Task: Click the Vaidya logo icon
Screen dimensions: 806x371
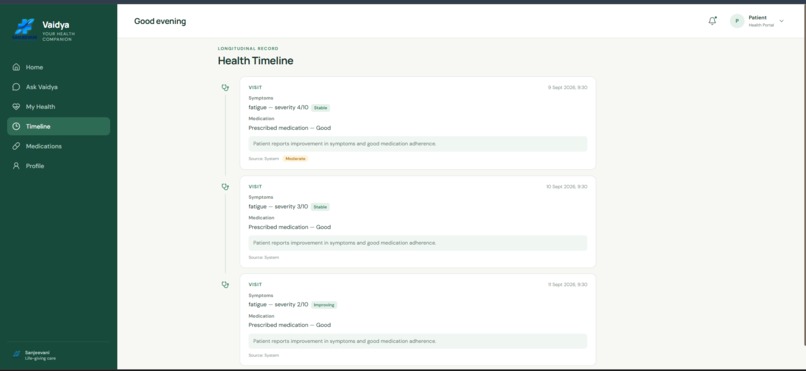Action: click(25, 29)
